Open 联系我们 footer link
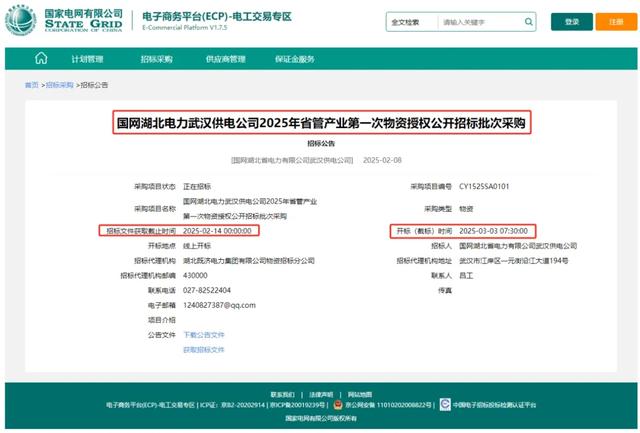 pos(282,395)
